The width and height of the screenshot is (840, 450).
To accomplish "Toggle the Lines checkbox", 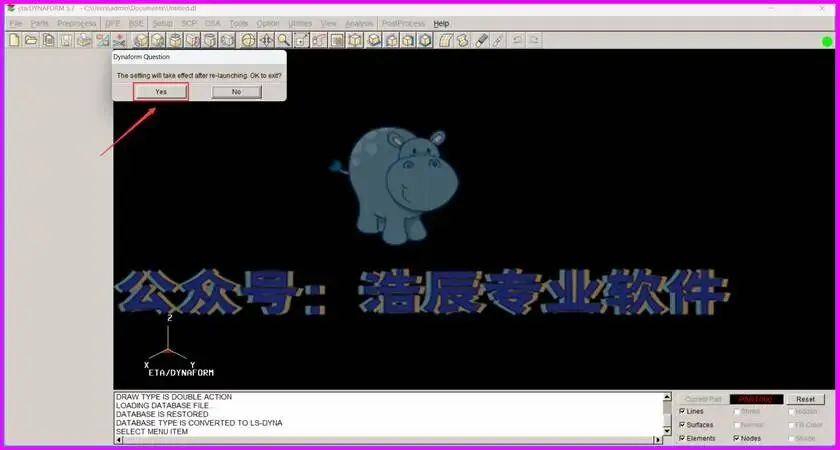I will point(682,411).
